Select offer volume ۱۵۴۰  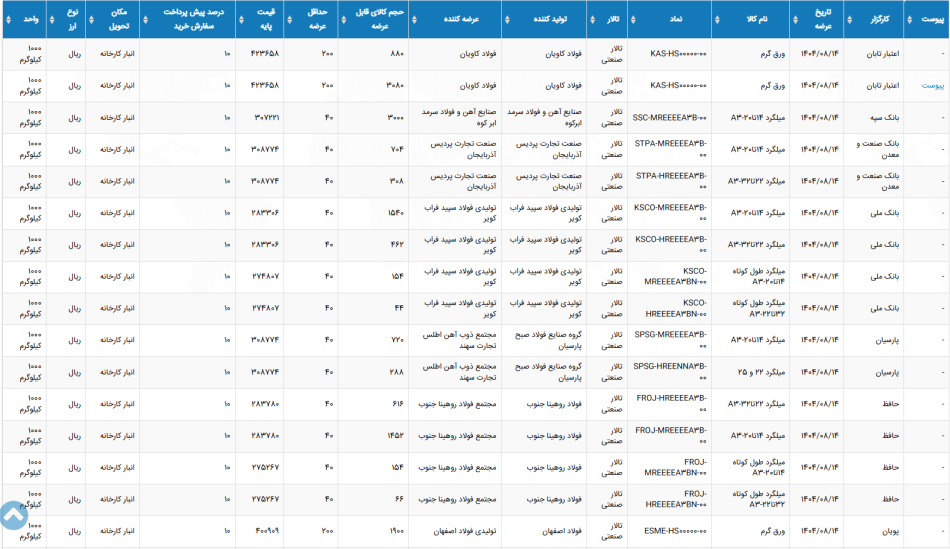tap(396, 213)
